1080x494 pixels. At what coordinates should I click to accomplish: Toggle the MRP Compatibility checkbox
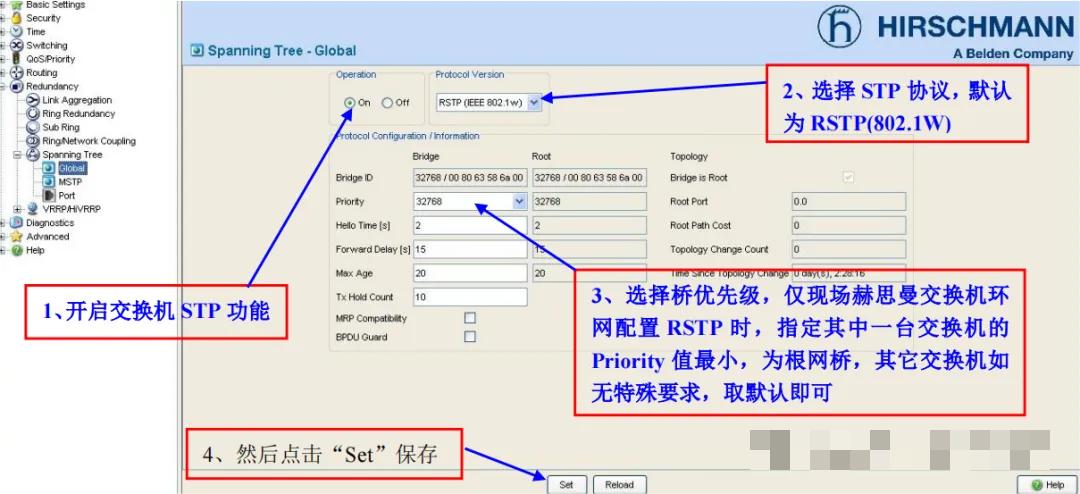pyautogui.click(x=470, y=318)
